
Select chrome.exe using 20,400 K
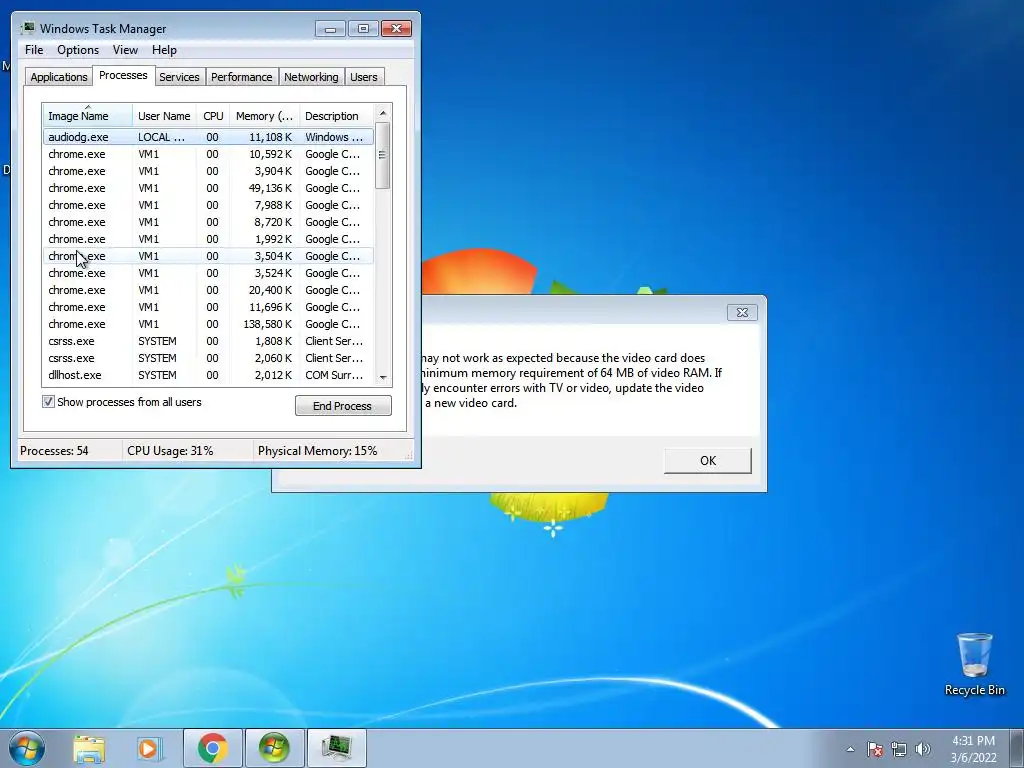(208, 290)
